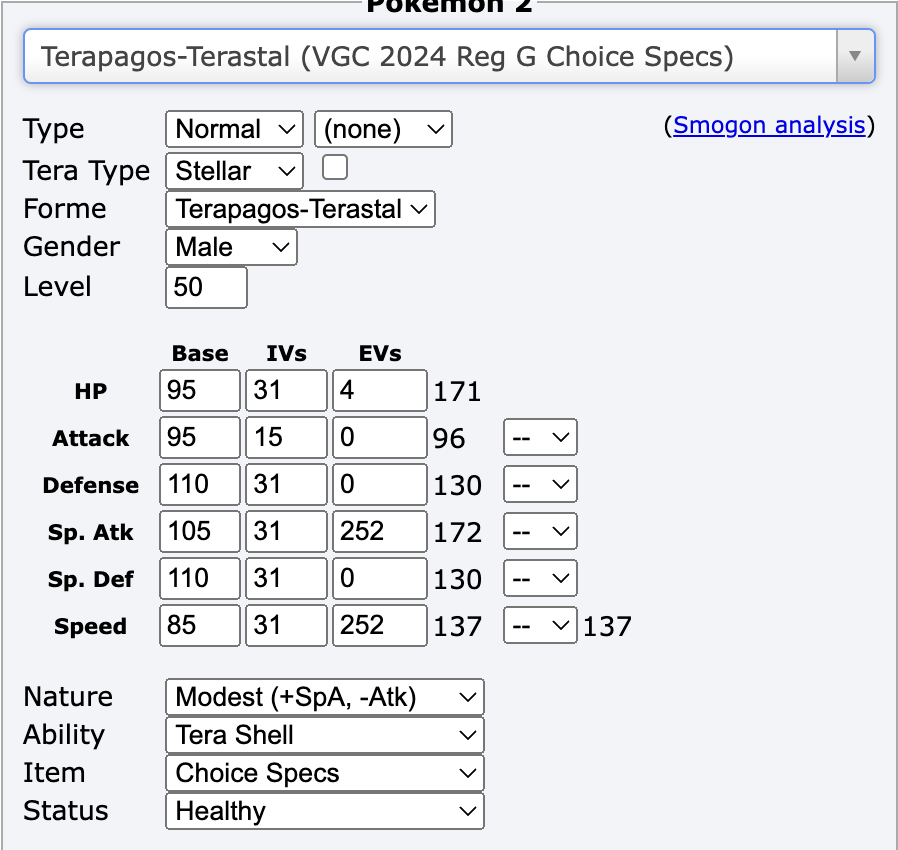Click the Speed Base stat field
898x850 pixels.
[x=200, y=625]
